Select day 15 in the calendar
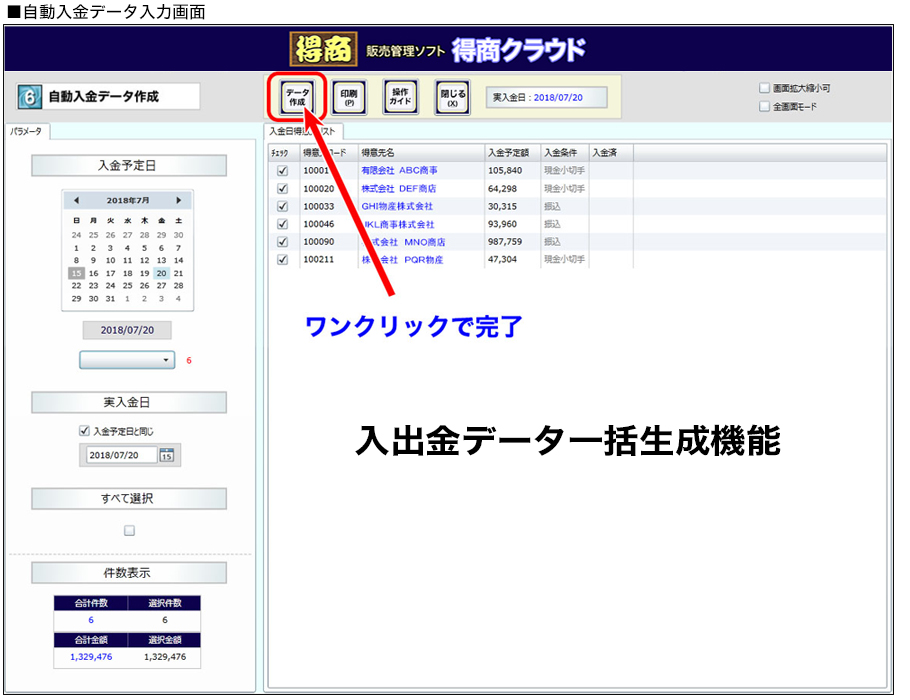 coord(76,273)
